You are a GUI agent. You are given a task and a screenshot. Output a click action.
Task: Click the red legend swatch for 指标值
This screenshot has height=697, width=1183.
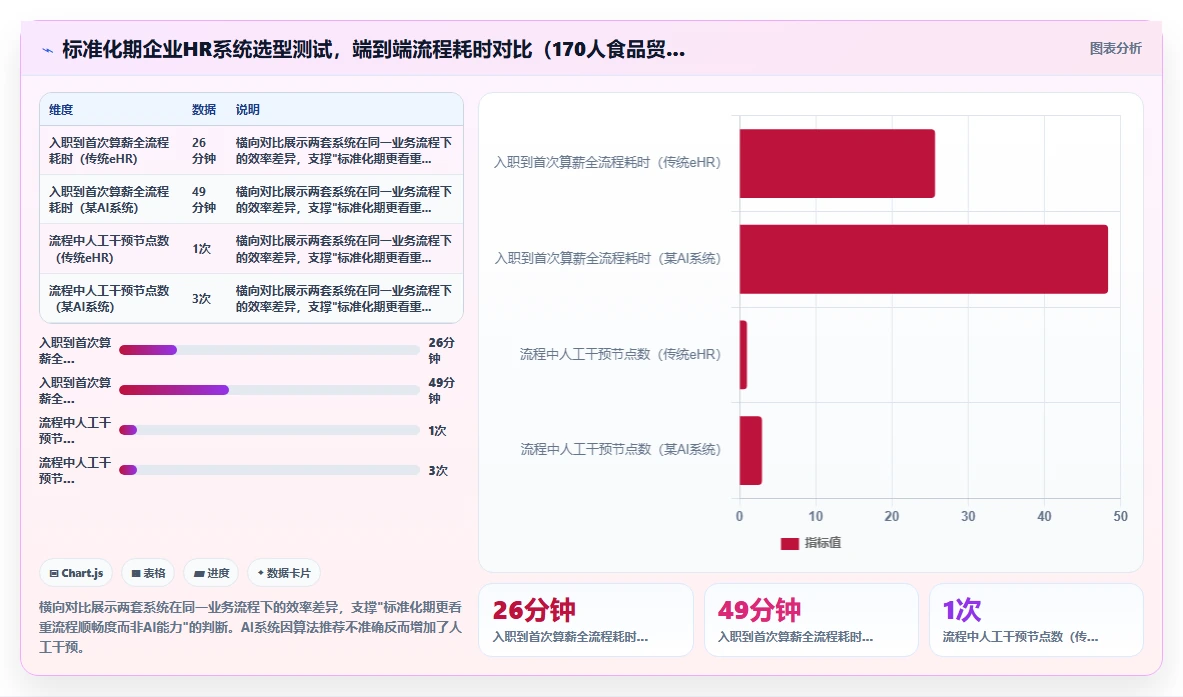pyautogui.click(x=789, y=543)
